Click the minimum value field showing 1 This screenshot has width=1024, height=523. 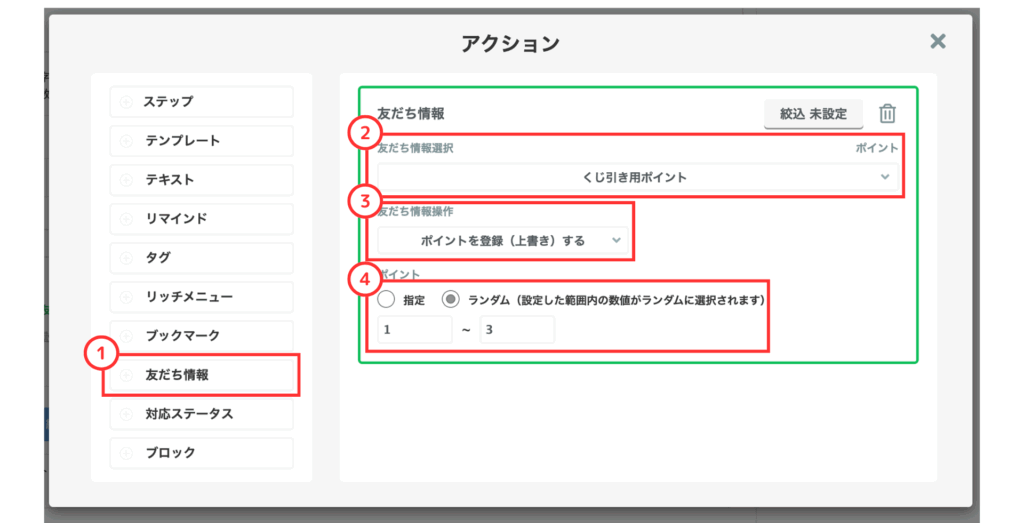point(414,330)
